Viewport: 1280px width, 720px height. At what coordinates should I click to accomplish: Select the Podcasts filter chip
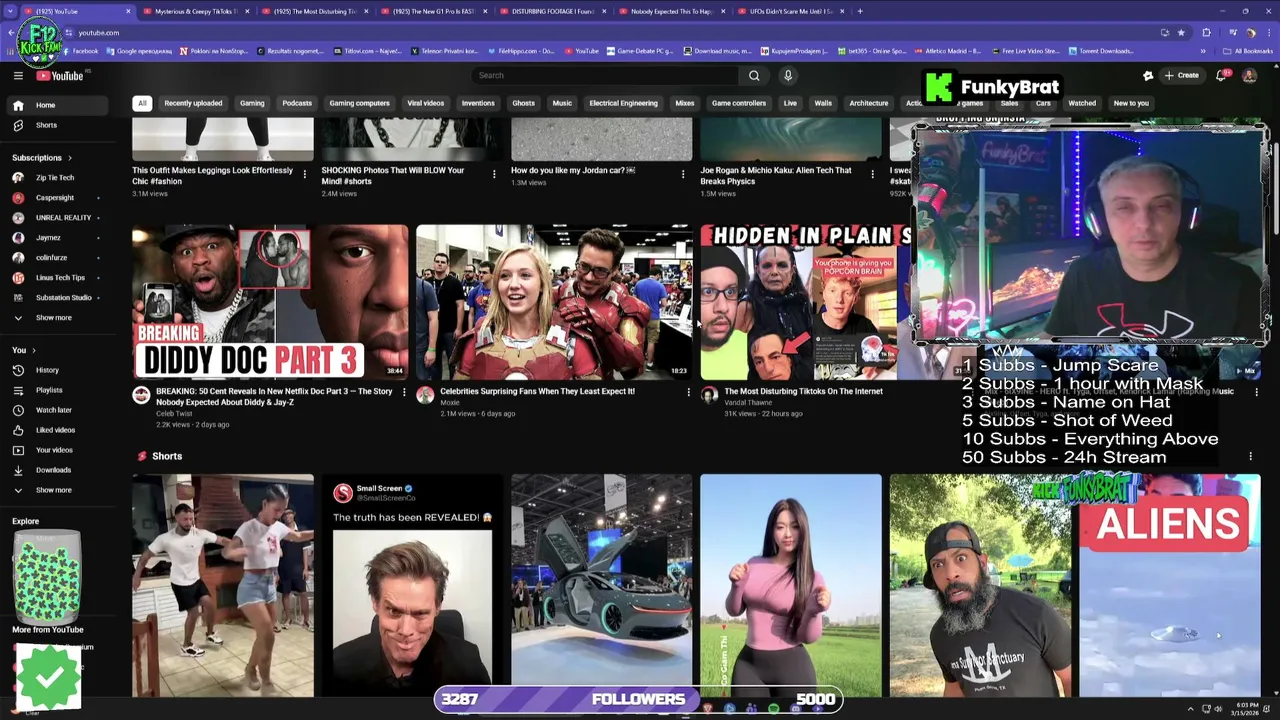(297, 103)
